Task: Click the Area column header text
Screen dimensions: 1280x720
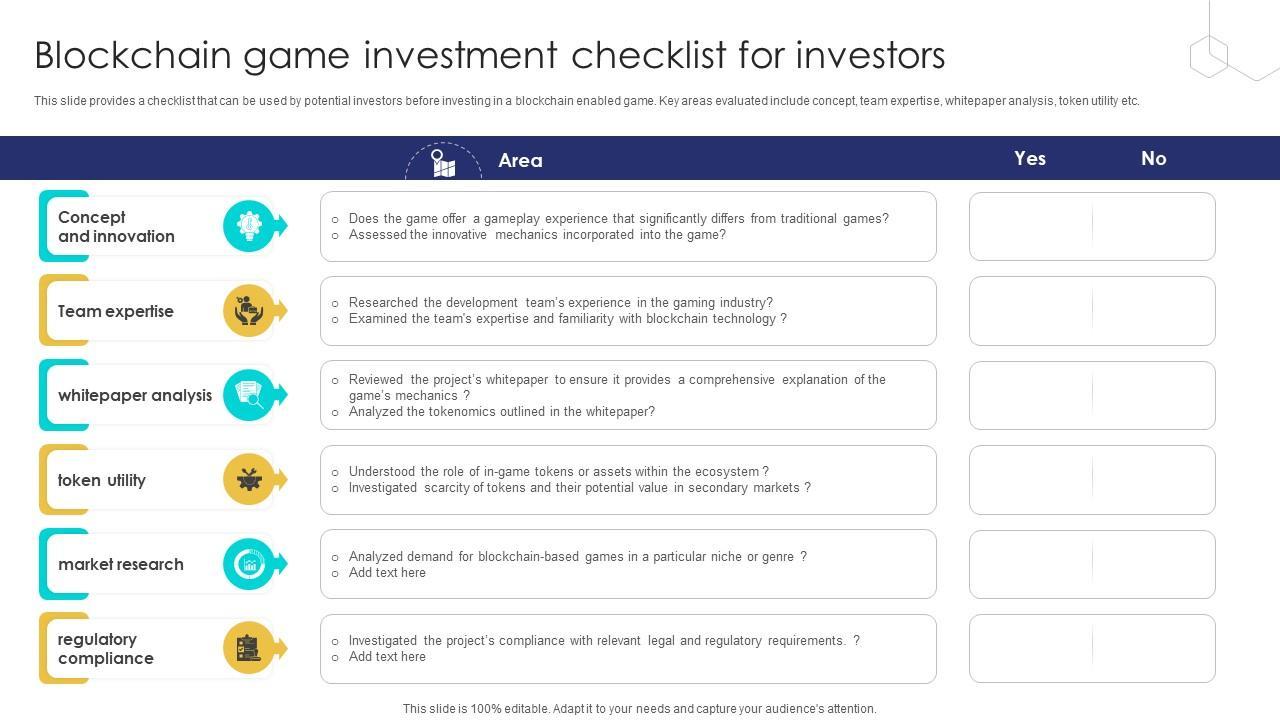Action: click(520, 160)
